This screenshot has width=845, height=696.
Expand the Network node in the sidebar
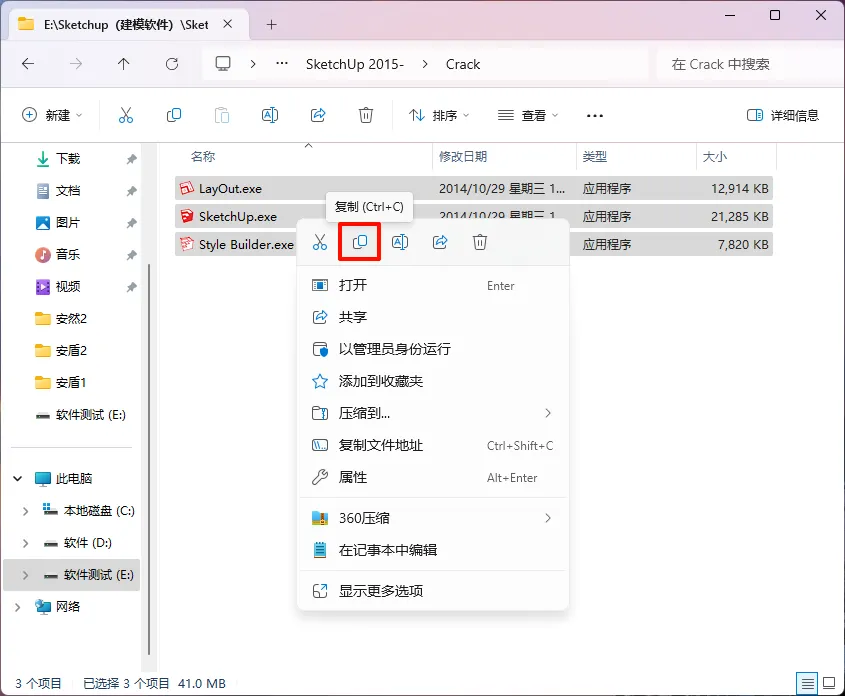[18, 607]
